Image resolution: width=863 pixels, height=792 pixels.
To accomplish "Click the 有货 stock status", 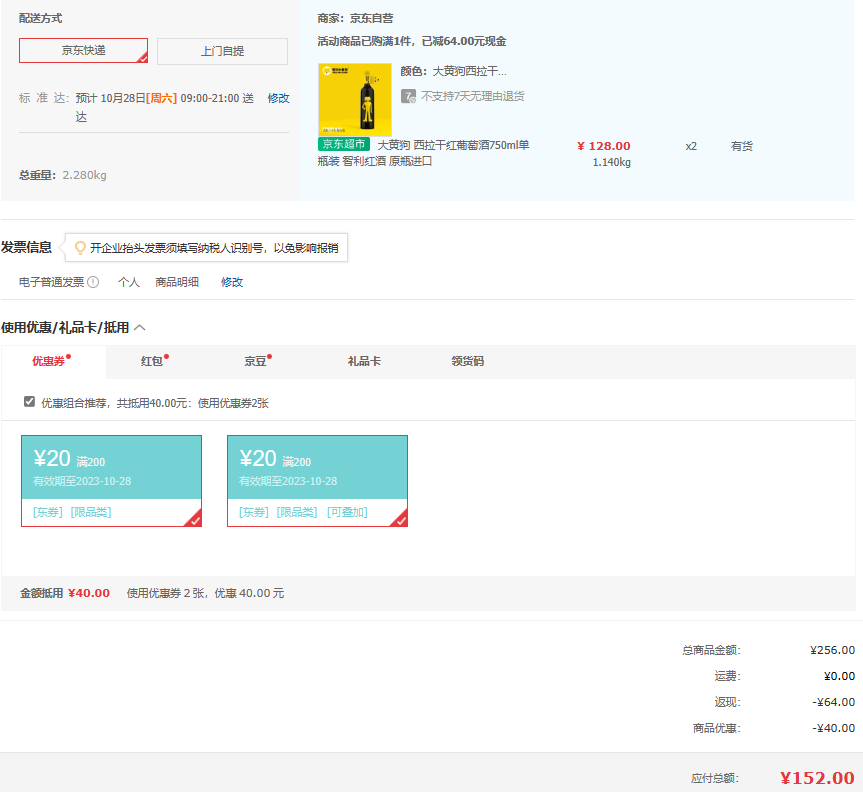I will 741,146.
